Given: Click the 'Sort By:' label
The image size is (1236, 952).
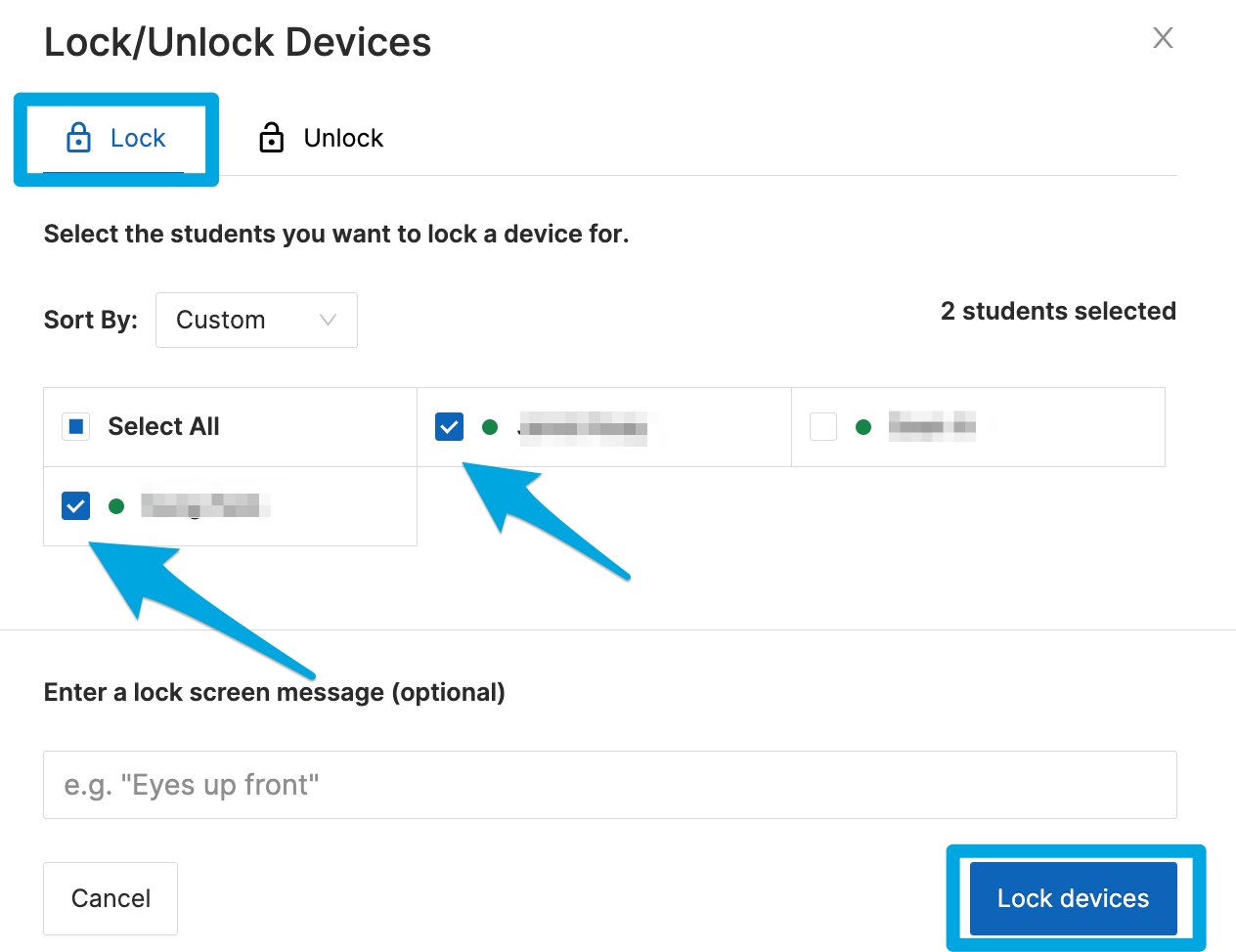Looking at the screenshot, I should click(x=91, y=320).
